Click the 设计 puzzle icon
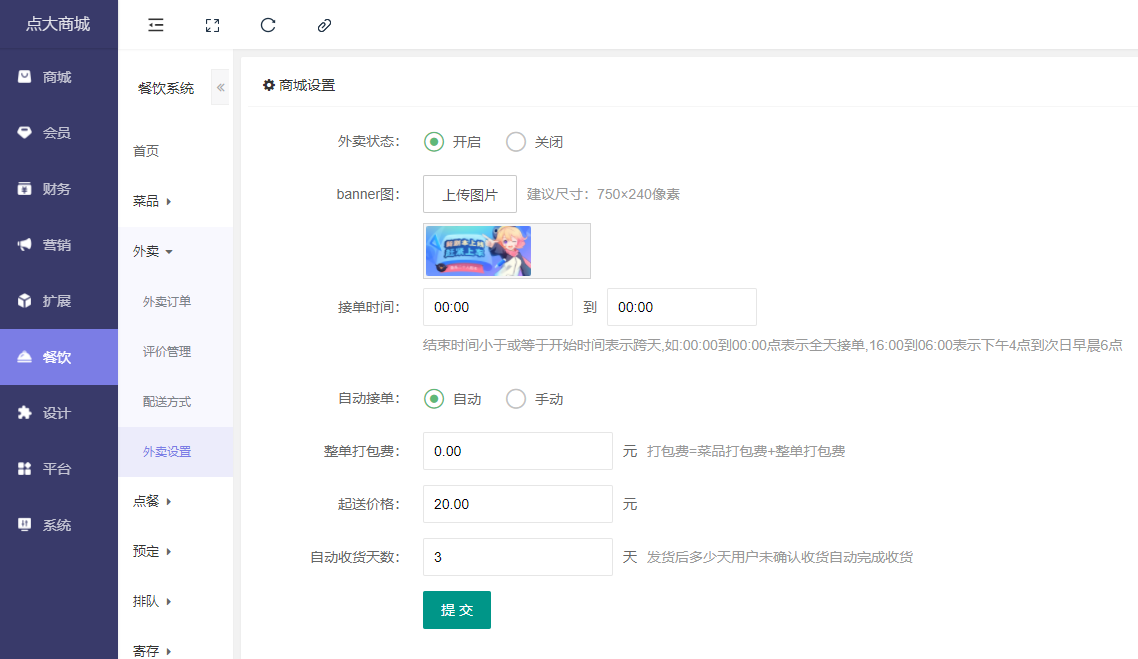This screenshot has width=1138, height=659. (x=25, y=412)
